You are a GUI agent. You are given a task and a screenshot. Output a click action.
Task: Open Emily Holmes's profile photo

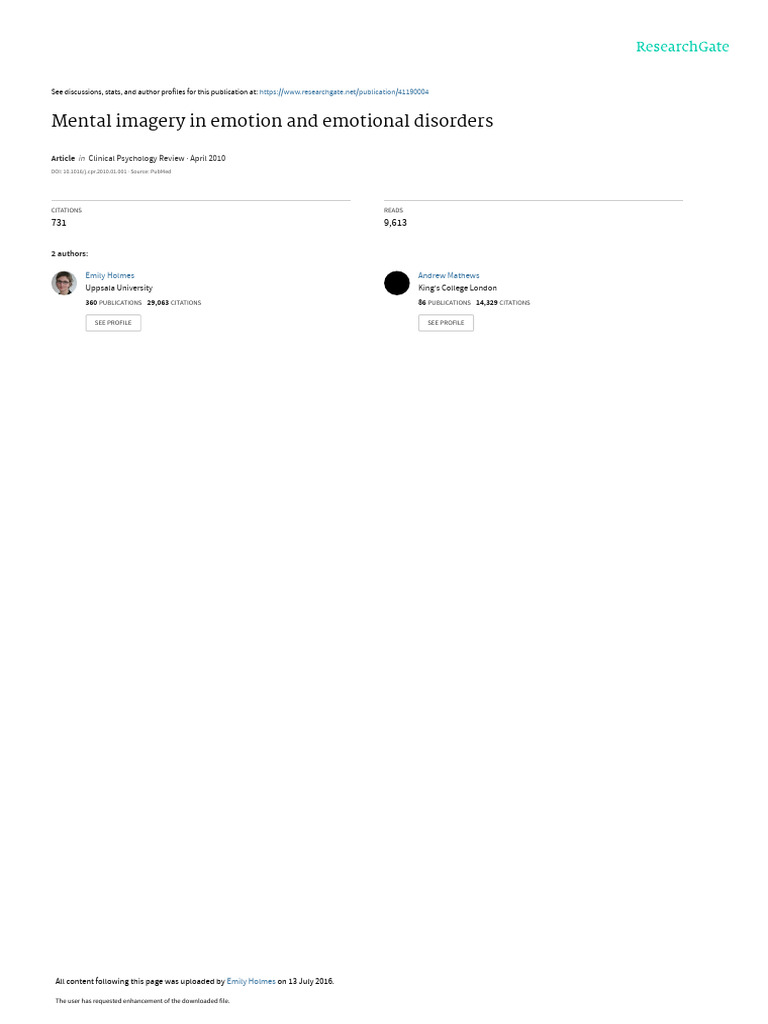coord(64,283)
